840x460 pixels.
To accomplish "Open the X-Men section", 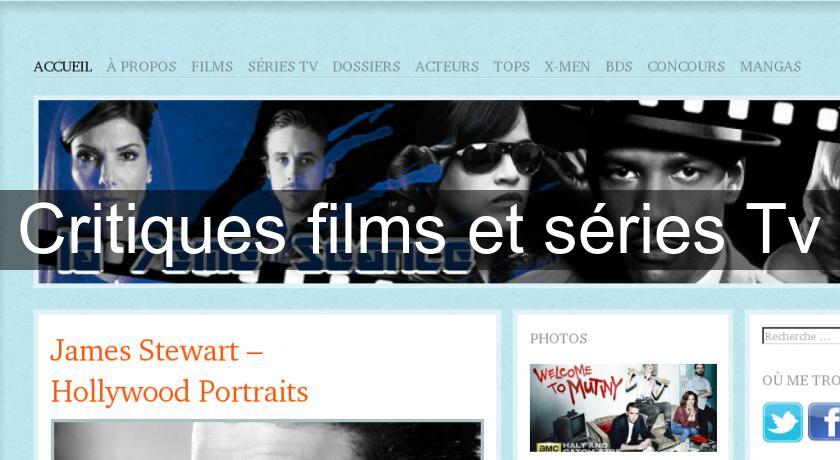I will (x=567, y=66).
